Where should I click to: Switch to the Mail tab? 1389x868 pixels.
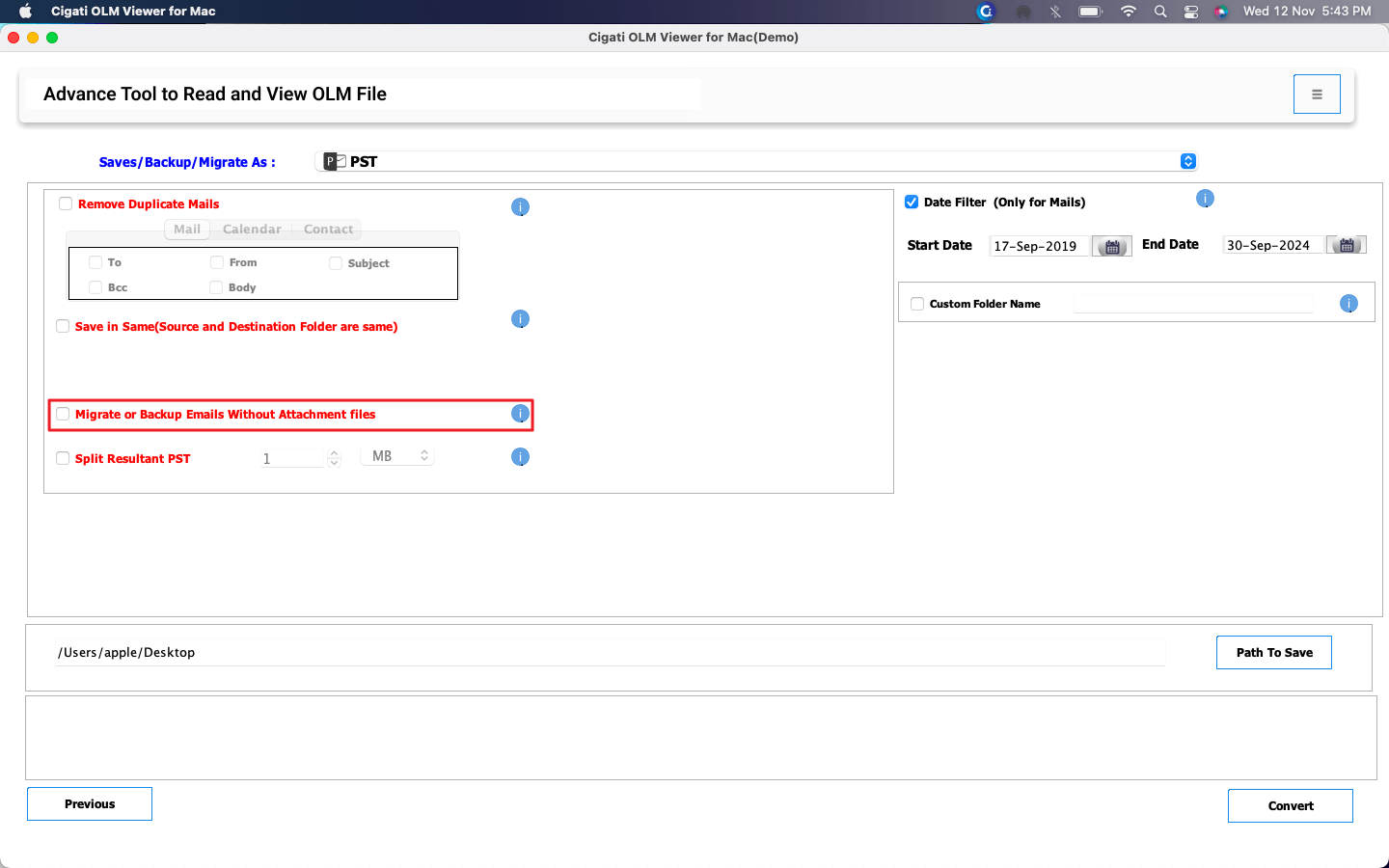(x=187, y=230)
